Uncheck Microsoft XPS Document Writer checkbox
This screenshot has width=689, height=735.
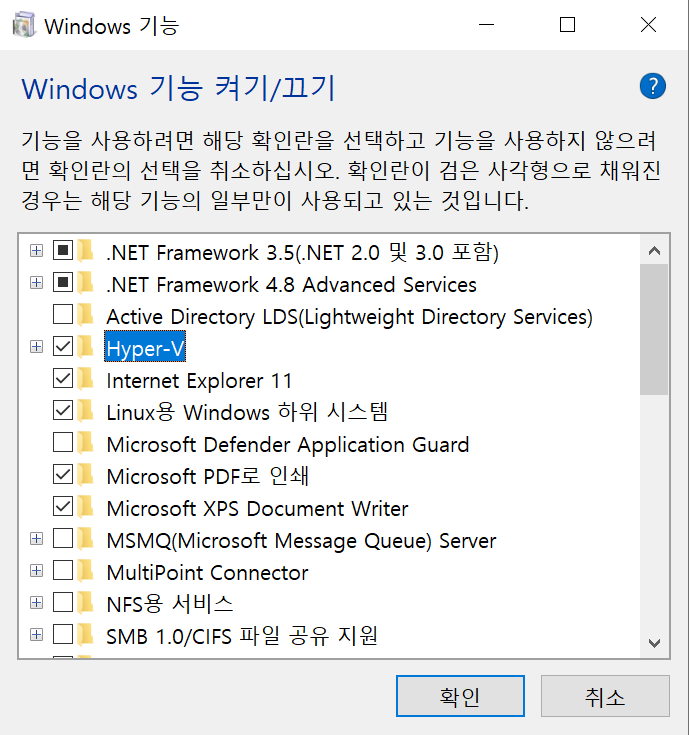point(63,506)
